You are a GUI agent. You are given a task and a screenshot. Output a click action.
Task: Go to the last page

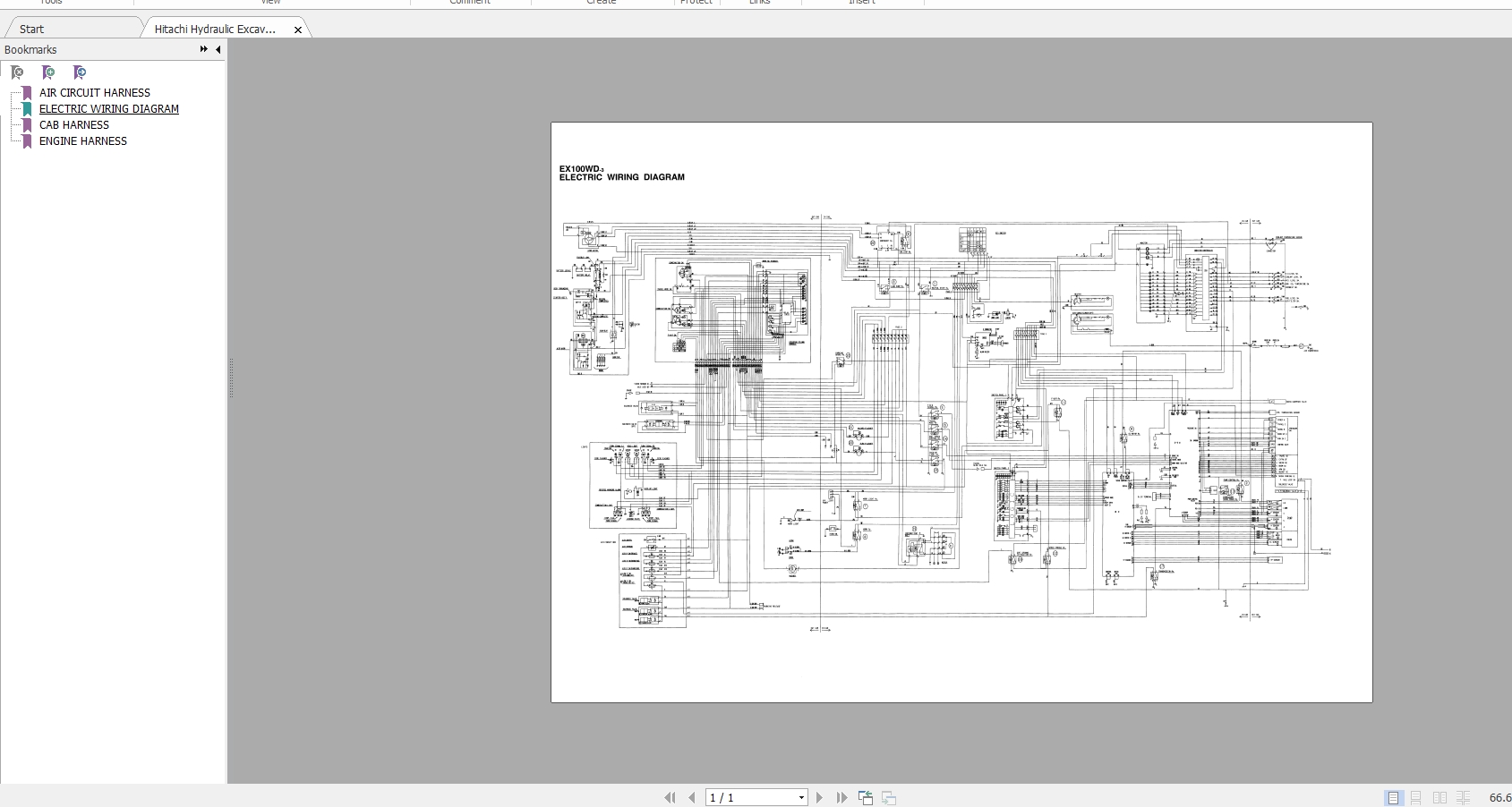coord(841,797)
